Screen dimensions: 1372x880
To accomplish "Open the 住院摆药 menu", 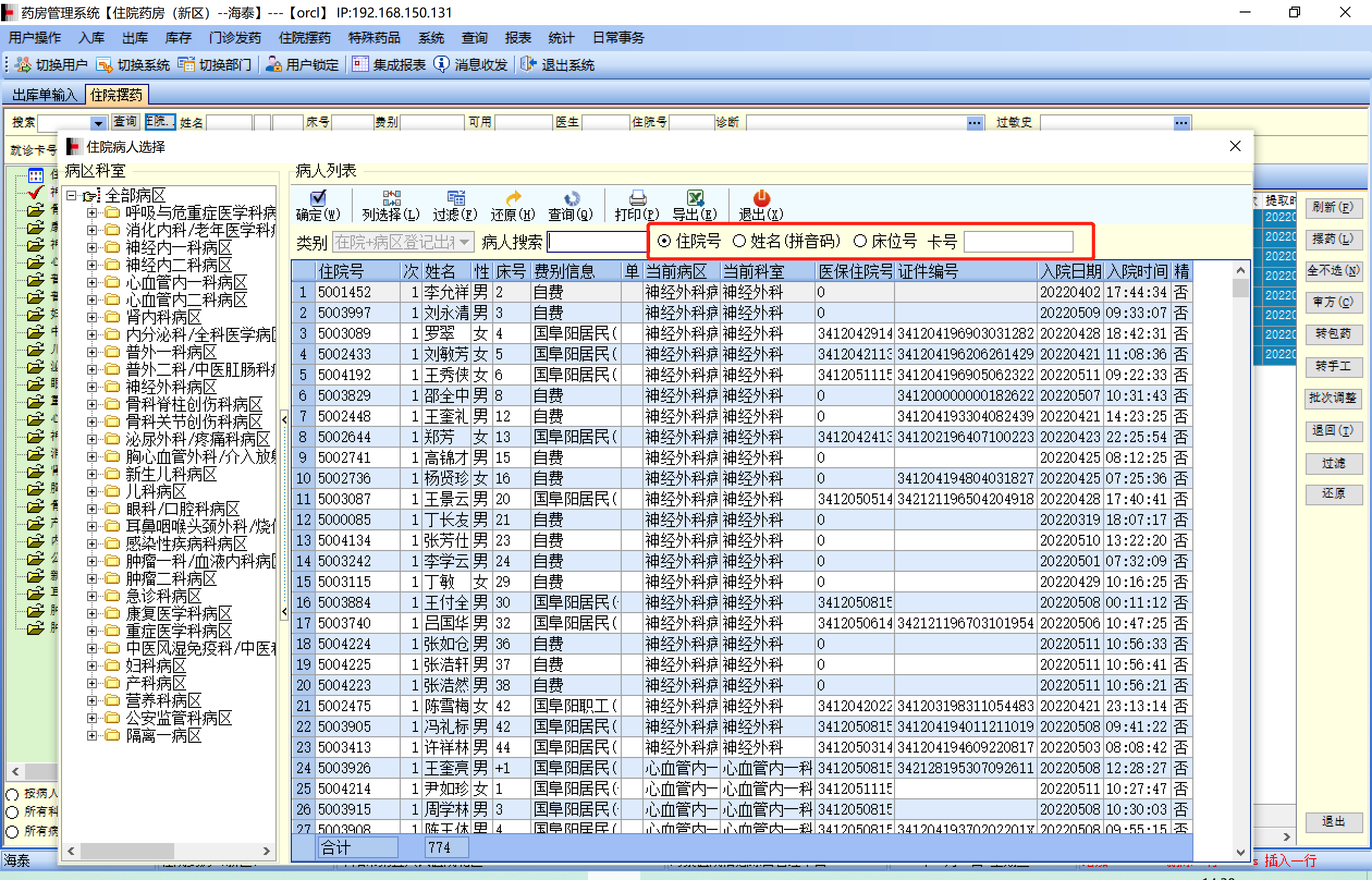I will 304,38.
